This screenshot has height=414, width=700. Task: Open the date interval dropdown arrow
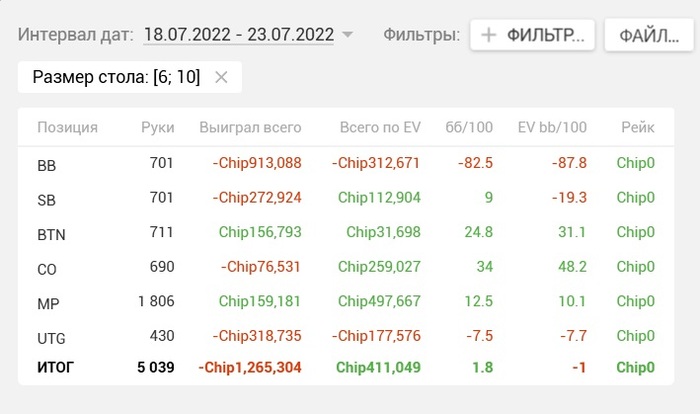click(347, 34)
